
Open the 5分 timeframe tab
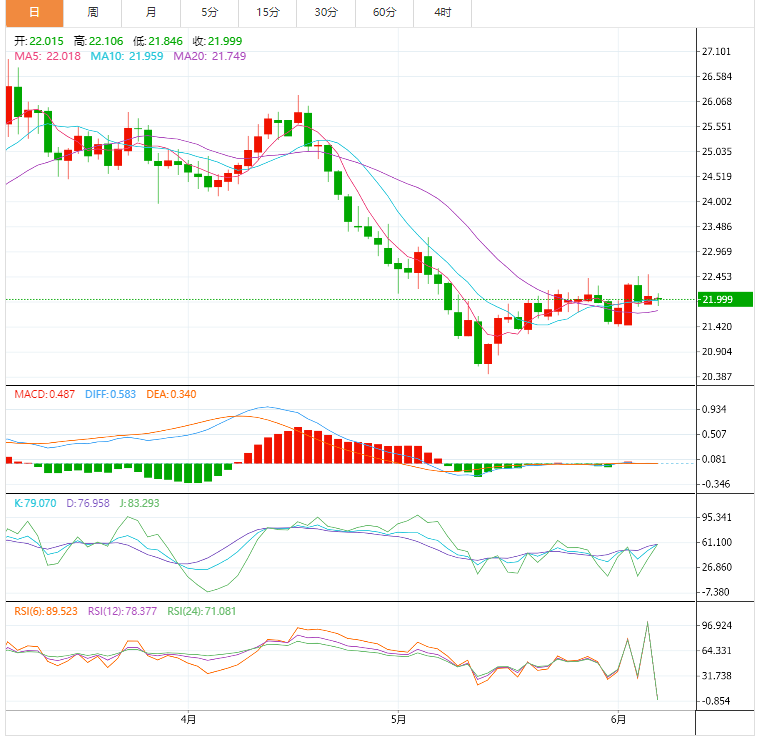click(x=209, y=13)
